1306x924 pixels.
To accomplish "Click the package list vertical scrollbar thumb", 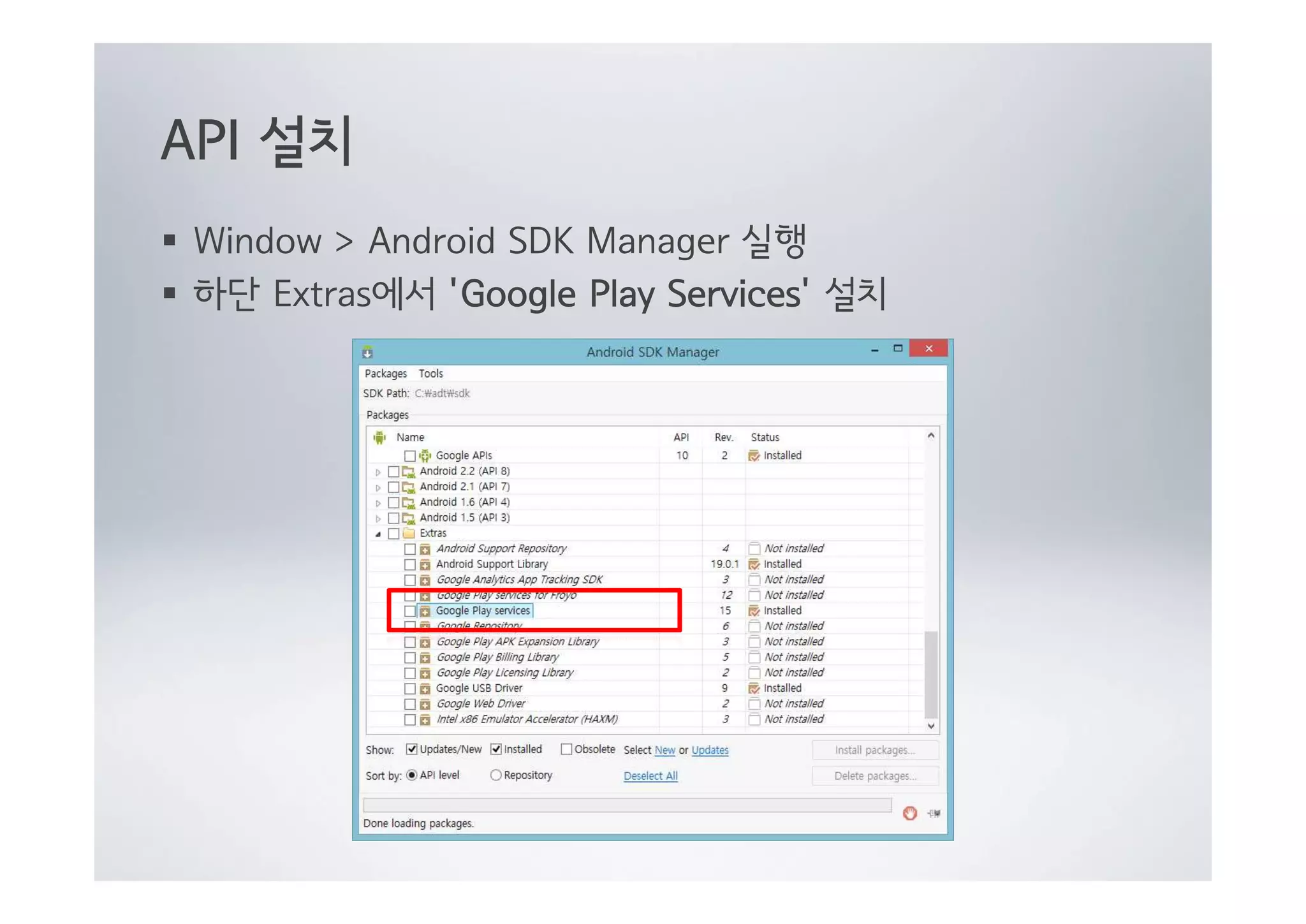I will [931, 675].
